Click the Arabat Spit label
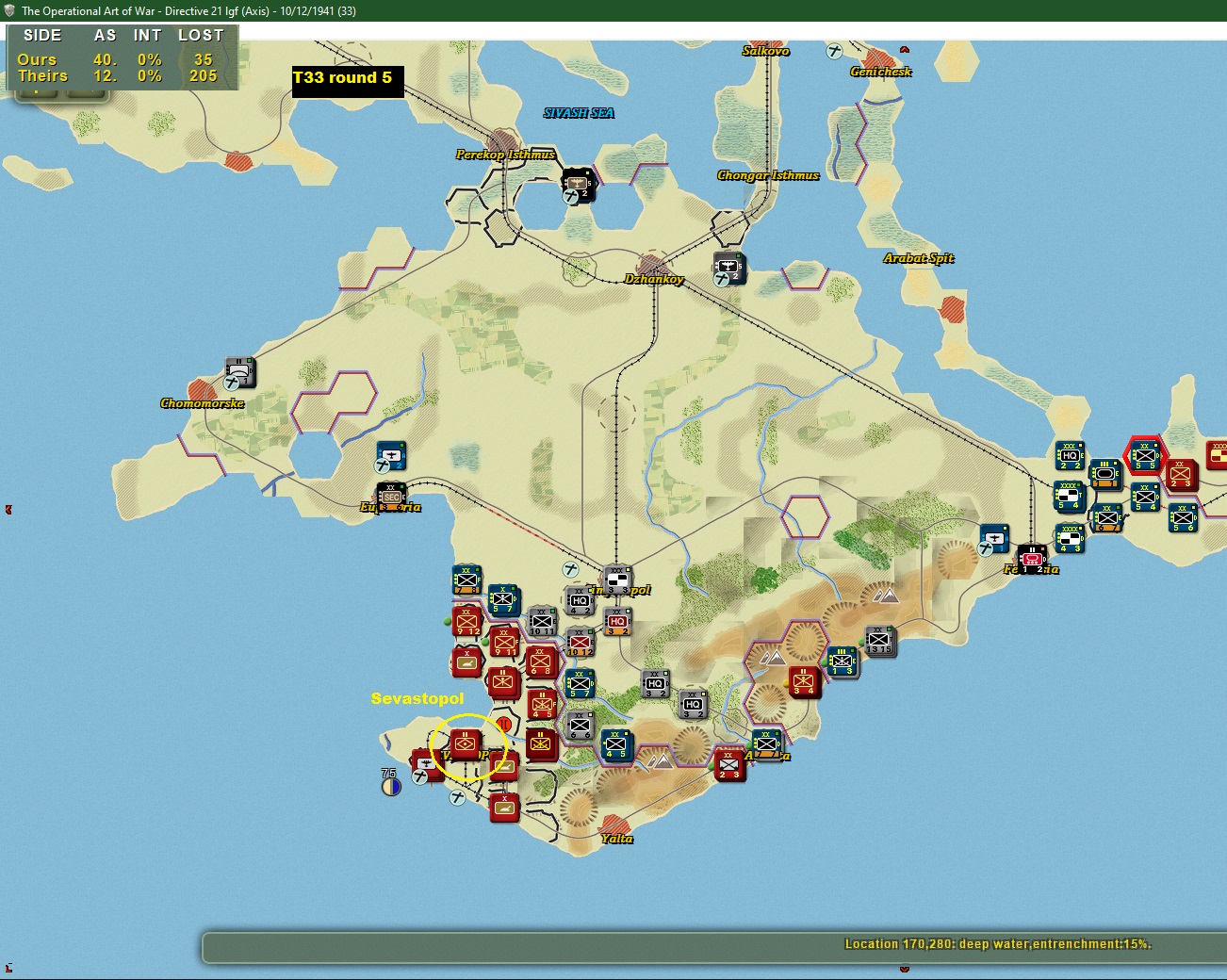The height and width of the screenshot is (980, 1227). (x=919, y=258)
